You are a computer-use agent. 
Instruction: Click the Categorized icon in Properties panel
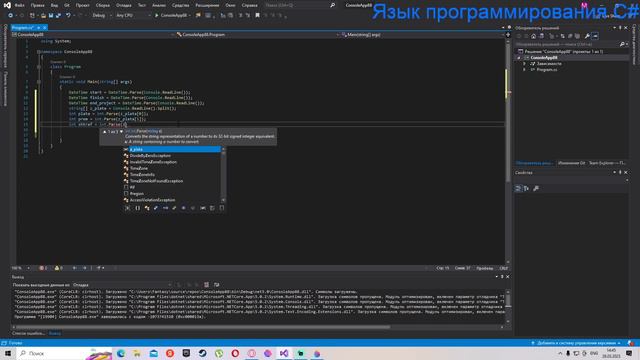point(518,188)
